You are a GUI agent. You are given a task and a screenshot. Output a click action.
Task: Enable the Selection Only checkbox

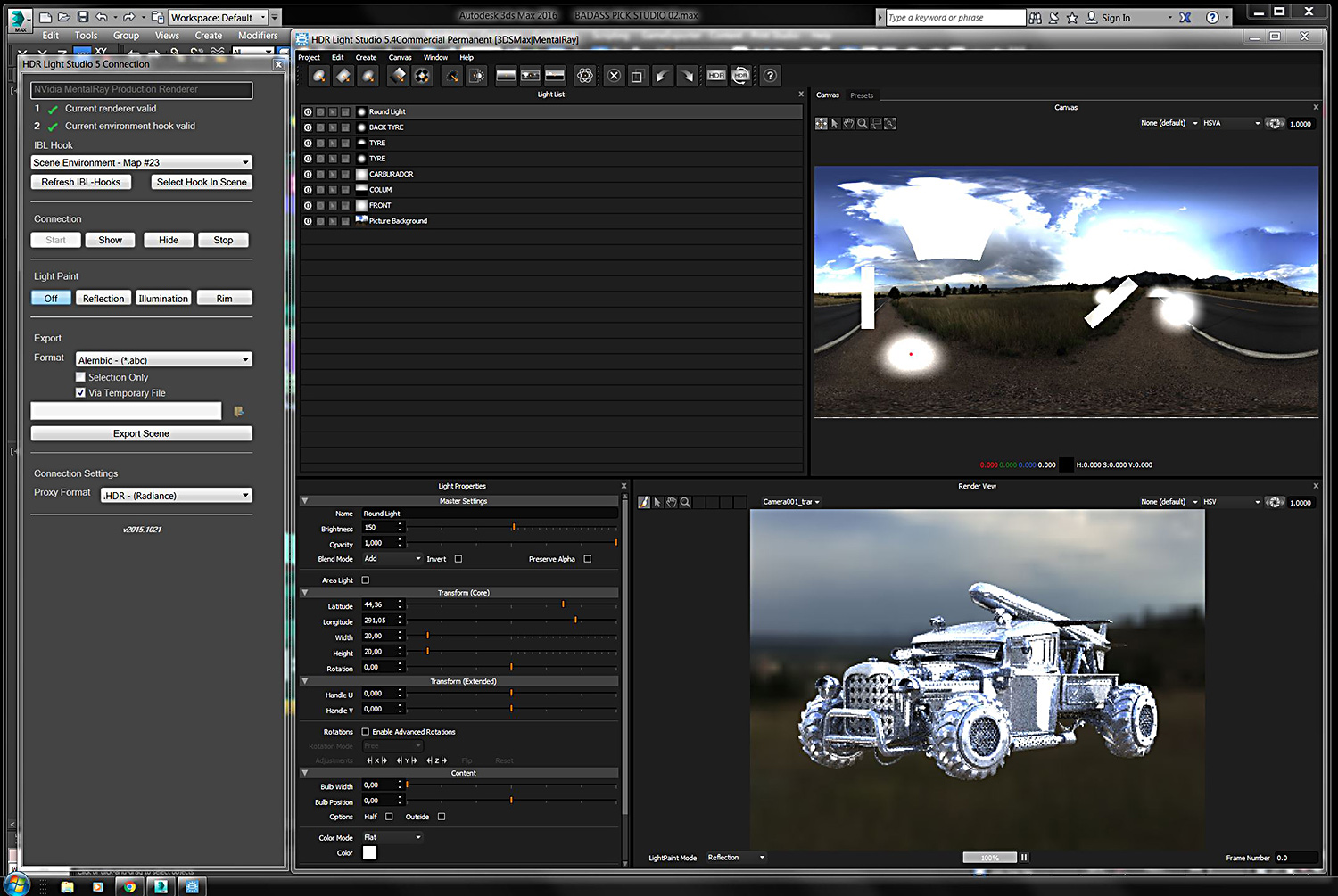[80, 377]
